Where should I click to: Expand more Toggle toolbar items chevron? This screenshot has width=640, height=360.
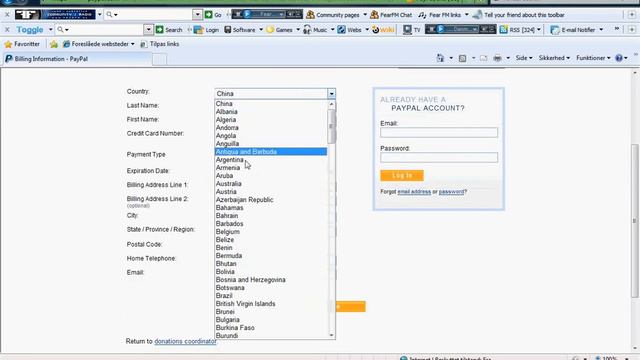pyautogui.click(x=617, y=29)
